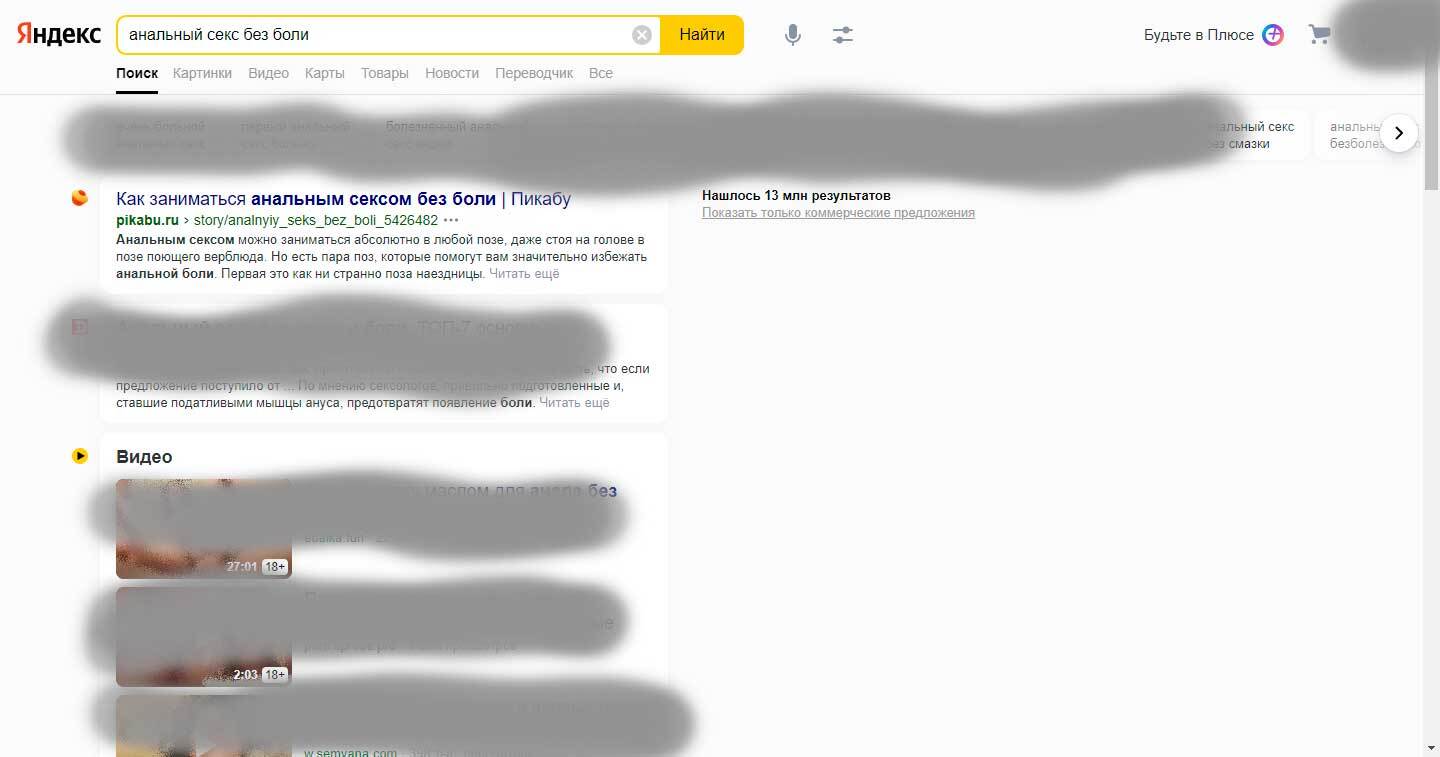Viewport: 1440px width, 757px height.
Task: Open the Карты tab
Action: click(x=325, y=73)
